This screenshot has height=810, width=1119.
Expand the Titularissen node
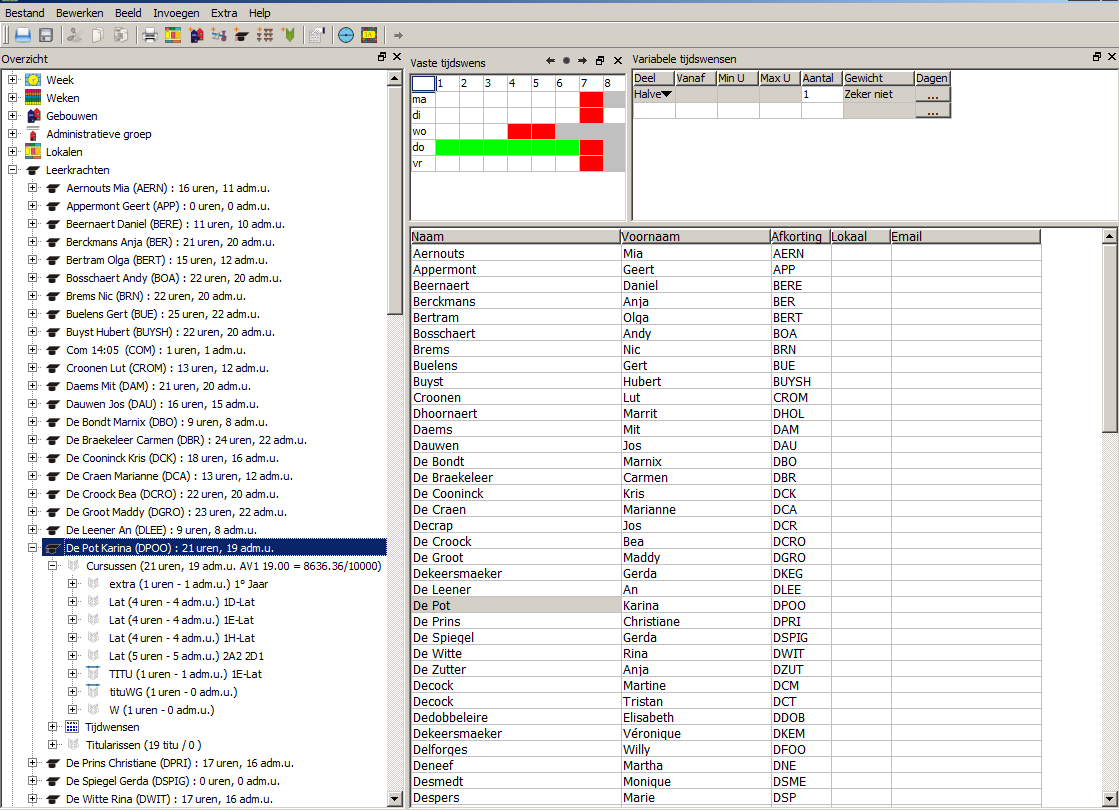point(53,744)
